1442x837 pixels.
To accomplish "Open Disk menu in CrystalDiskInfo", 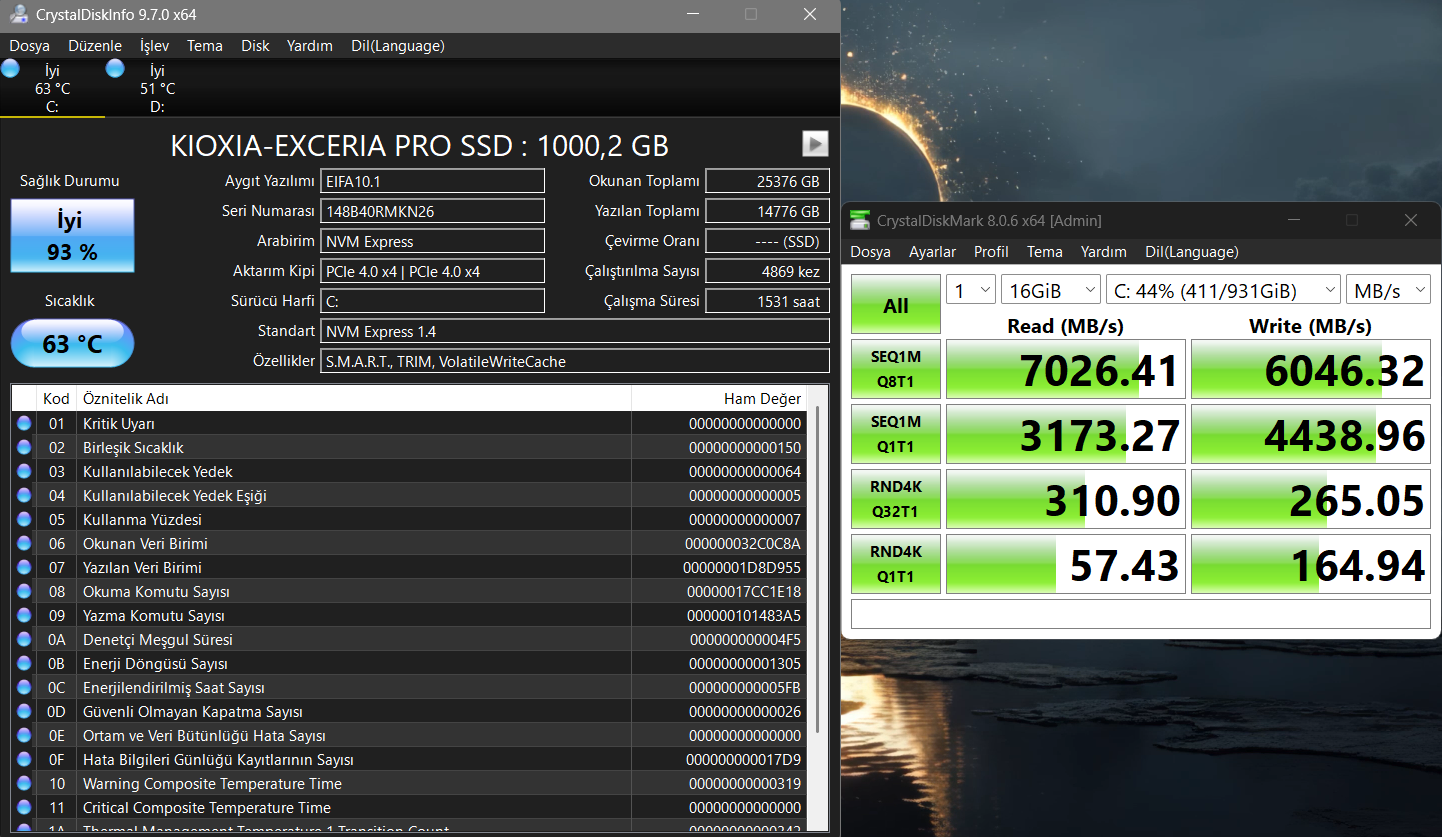I will pos(255,46).
